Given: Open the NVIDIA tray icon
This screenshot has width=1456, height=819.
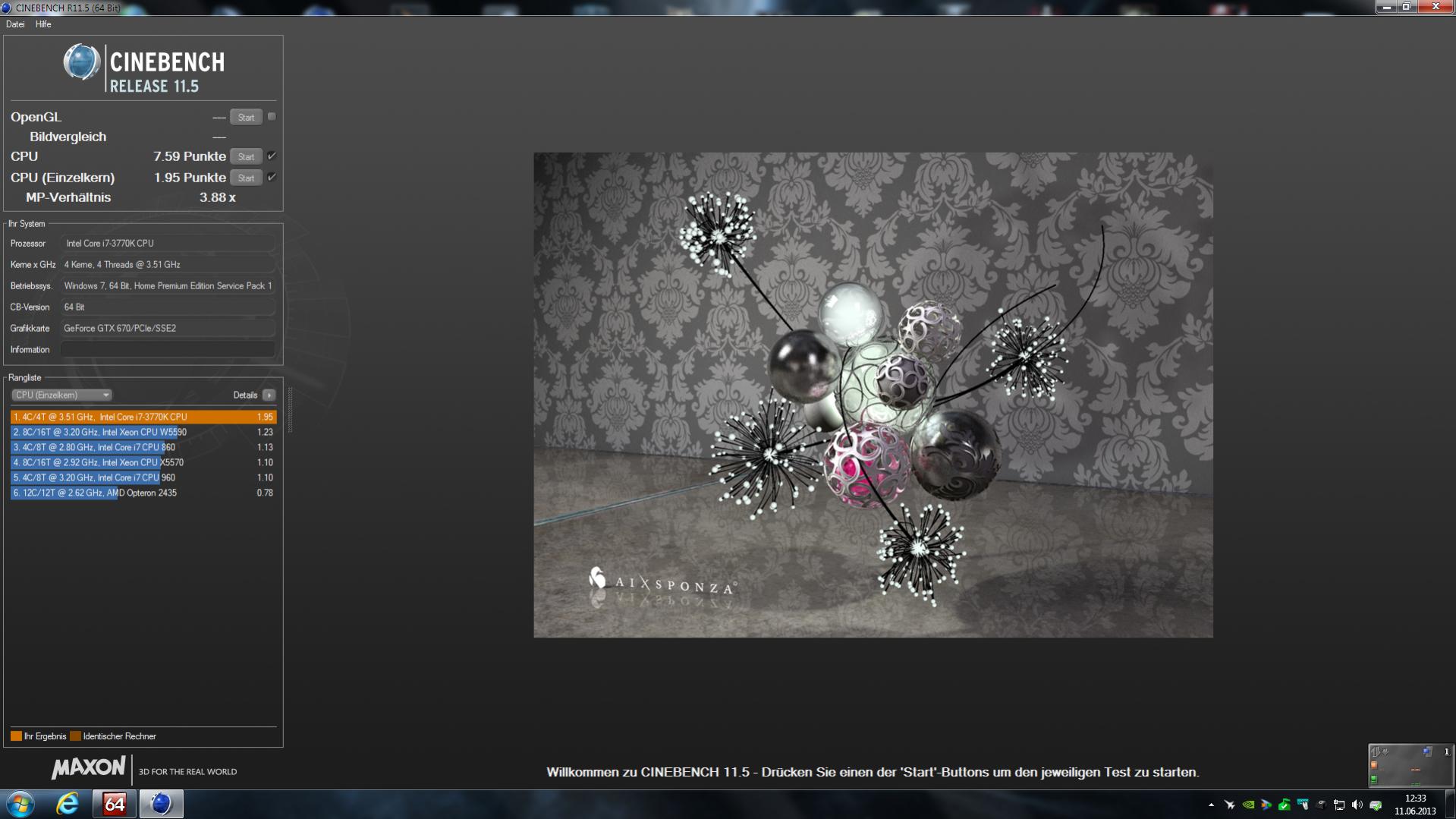Looking at the screenshot, I should pos(1248,805).
